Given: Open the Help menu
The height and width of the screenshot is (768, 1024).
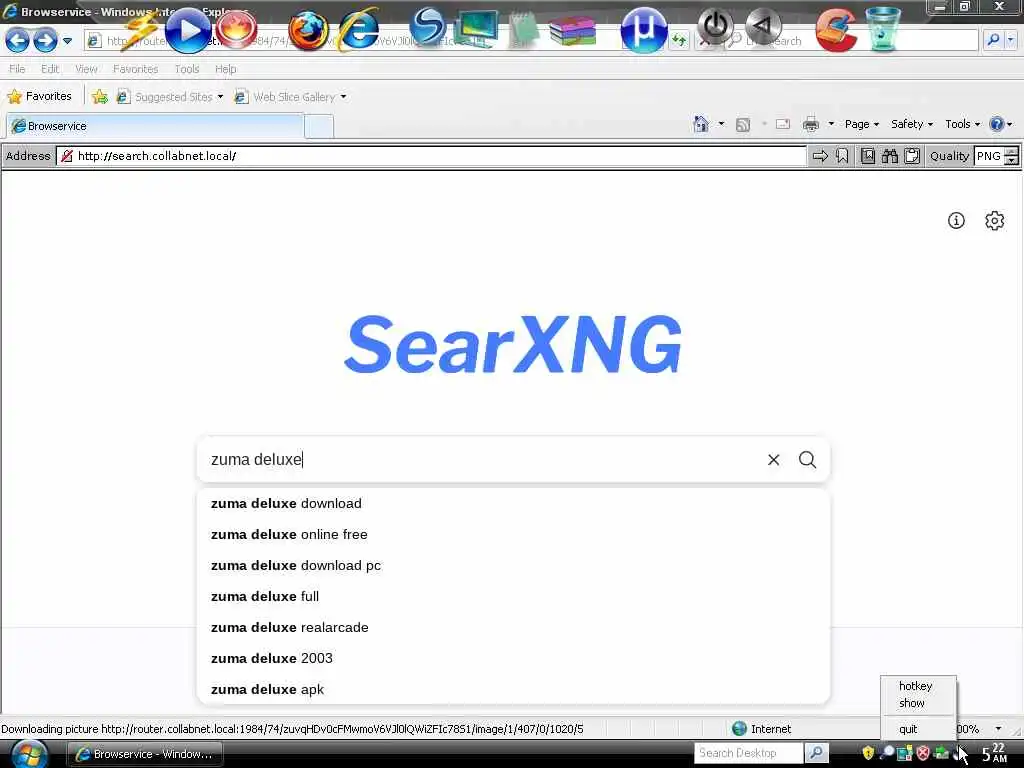Looking at the screenshot, I should click(226, 69).
